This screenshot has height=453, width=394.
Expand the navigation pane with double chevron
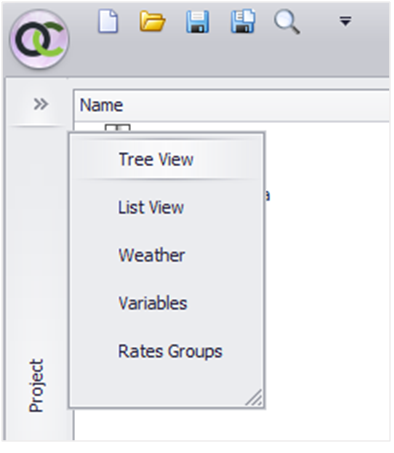pyautogui.click(x=41, y=104)
